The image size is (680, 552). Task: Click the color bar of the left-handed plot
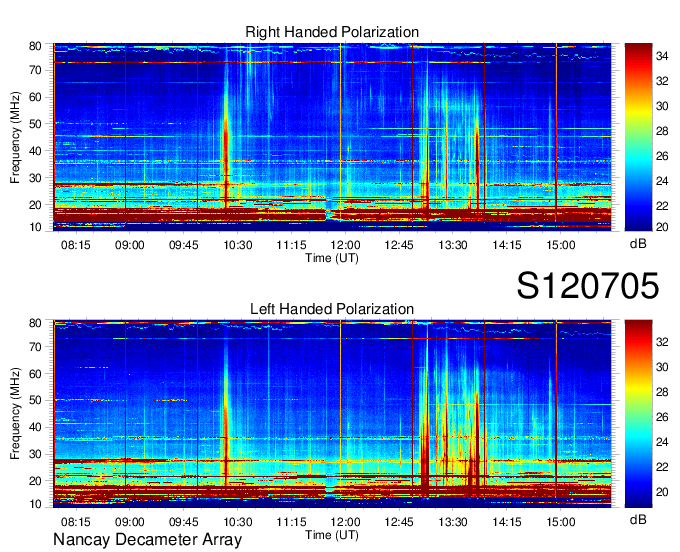coord(638,414)
